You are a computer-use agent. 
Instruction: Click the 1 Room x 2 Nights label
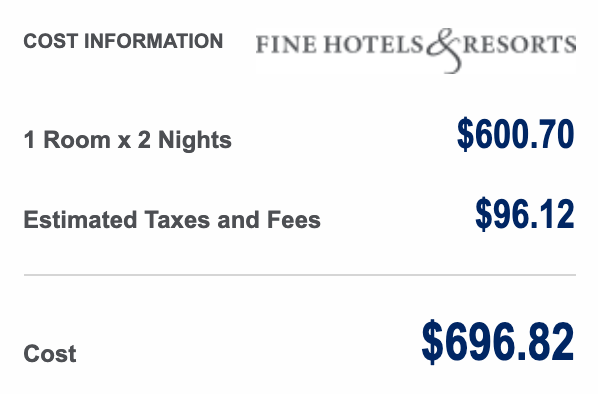[127, 140]
